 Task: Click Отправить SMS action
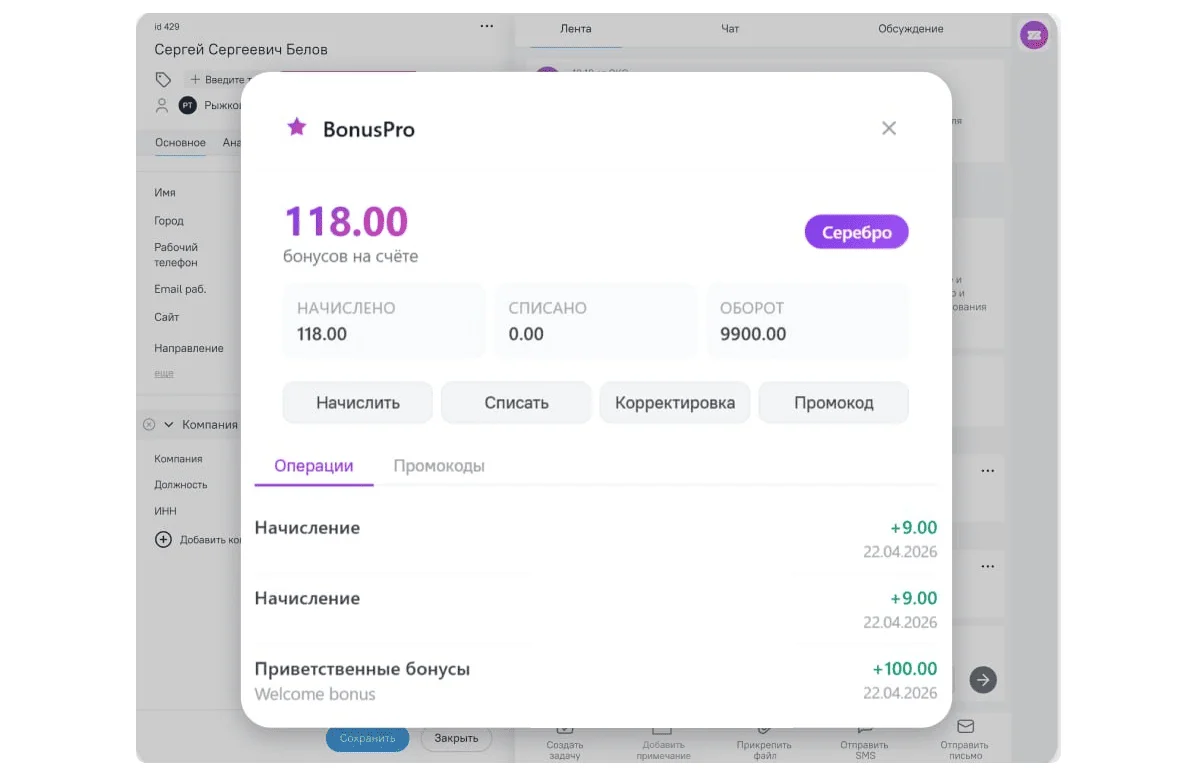[864, 743]
